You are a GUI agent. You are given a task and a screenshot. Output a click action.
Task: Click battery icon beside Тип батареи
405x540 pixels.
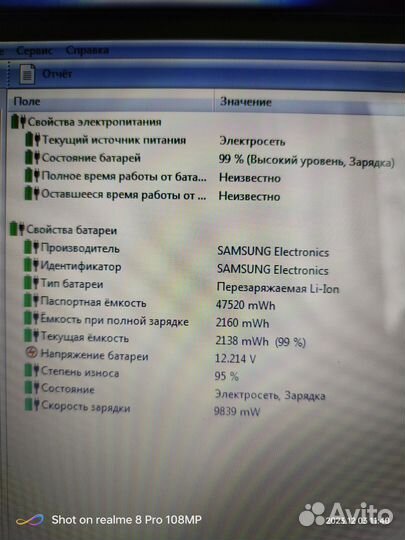(x=31, y=283)
